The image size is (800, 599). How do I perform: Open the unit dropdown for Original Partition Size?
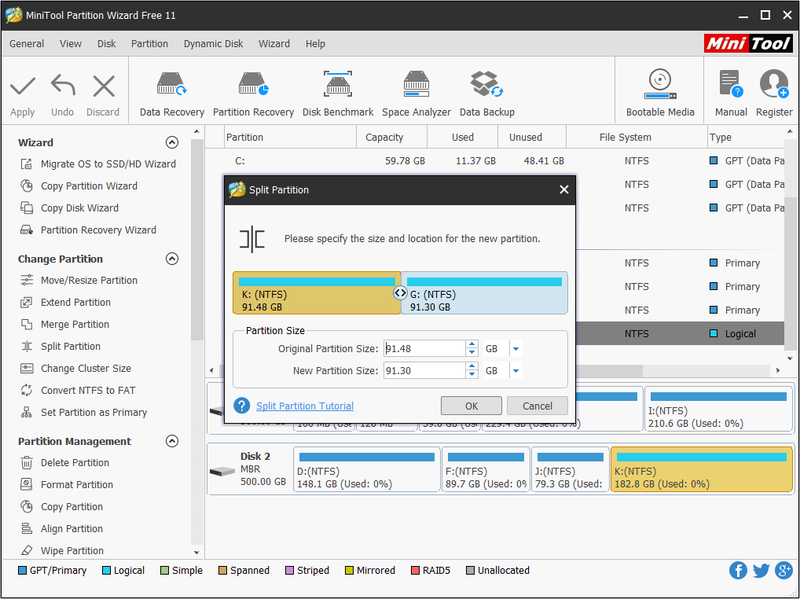click(516, 349)
